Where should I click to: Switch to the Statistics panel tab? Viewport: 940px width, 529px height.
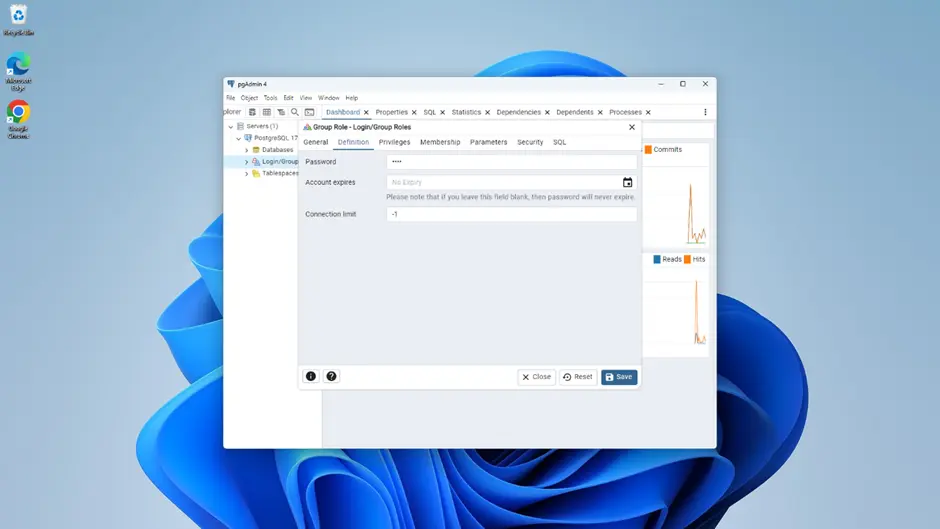[x=466, y=112]
